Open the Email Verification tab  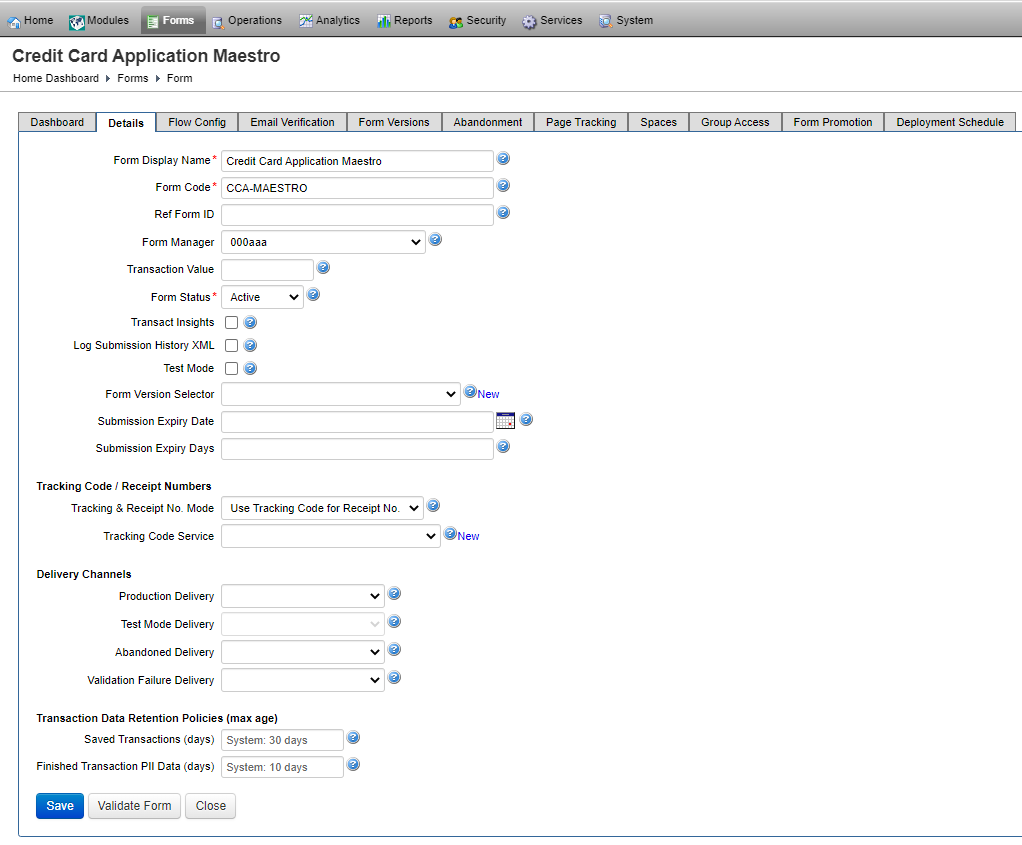point(292,122)
